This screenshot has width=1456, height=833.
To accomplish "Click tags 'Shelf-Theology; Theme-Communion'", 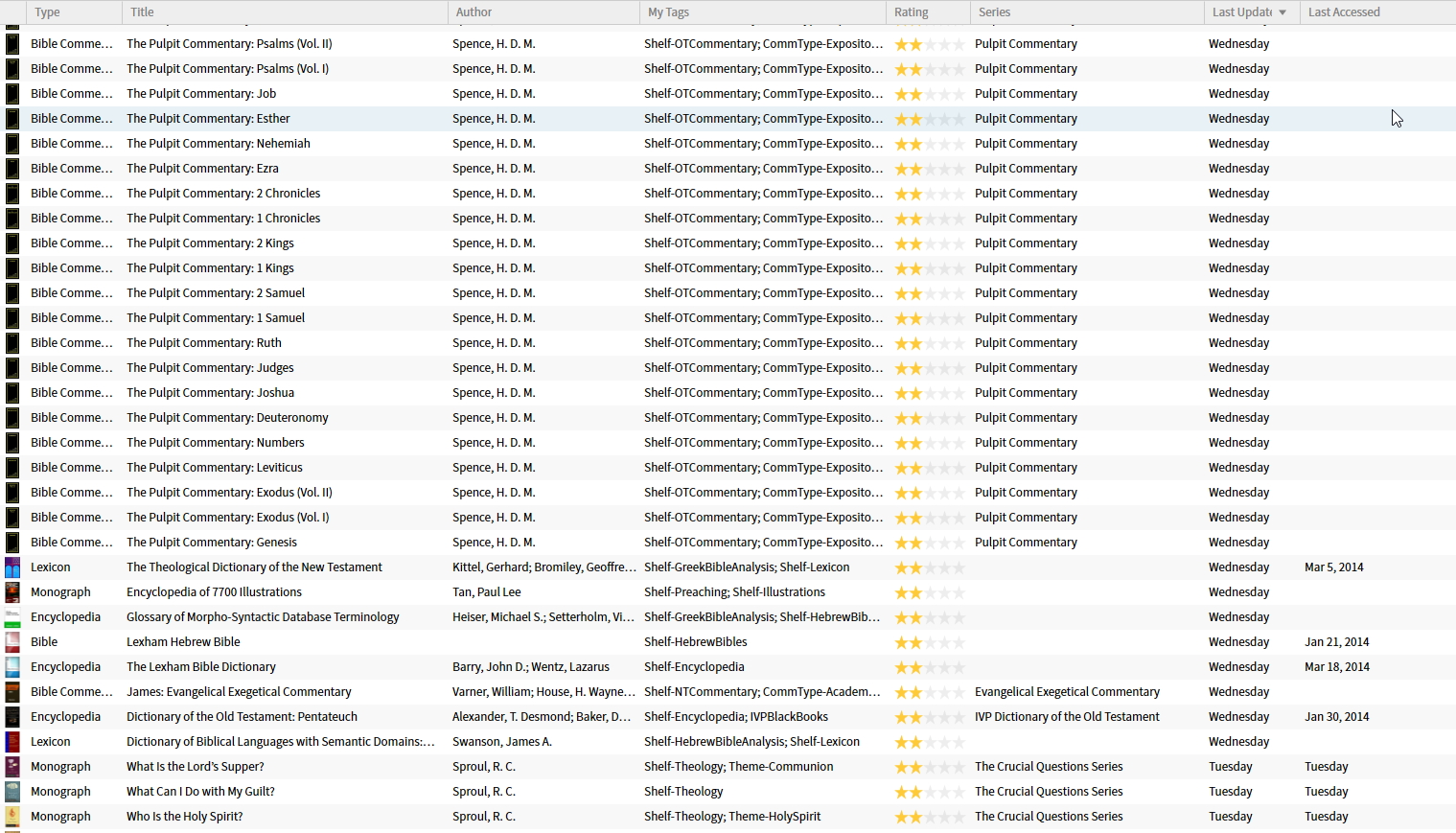I will click(739, 767).
